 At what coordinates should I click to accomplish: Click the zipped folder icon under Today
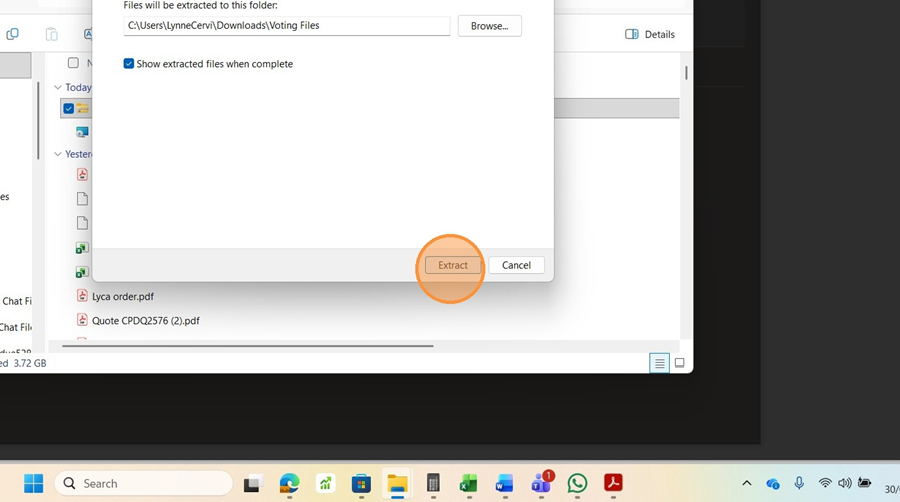coord(83,108)
